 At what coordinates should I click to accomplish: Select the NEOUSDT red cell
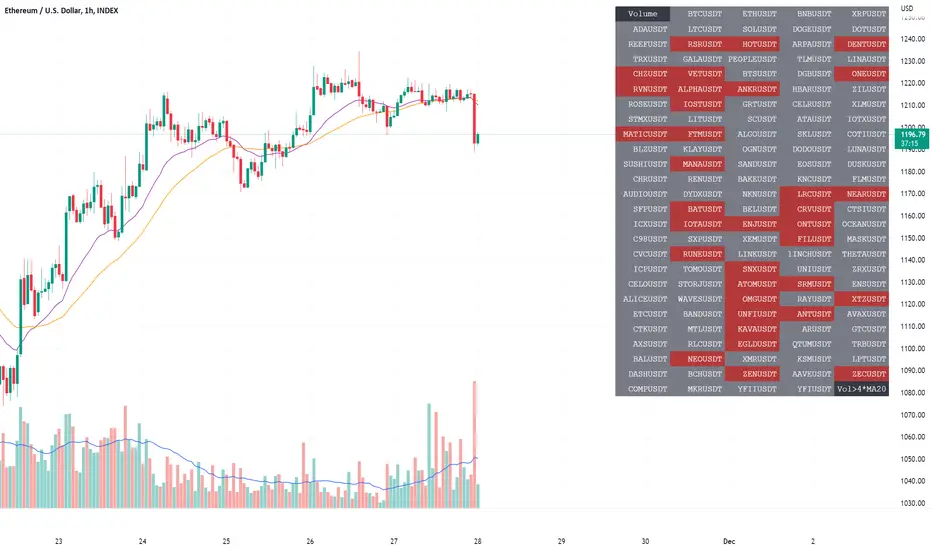[x=697, y=359]
